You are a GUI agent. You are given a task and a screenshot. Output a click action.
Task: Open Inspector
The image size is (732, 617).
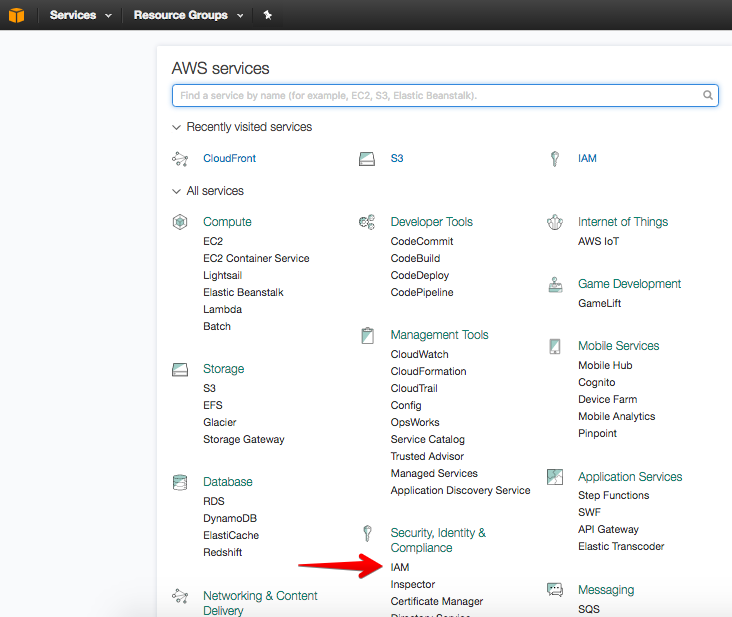point(413,584)
